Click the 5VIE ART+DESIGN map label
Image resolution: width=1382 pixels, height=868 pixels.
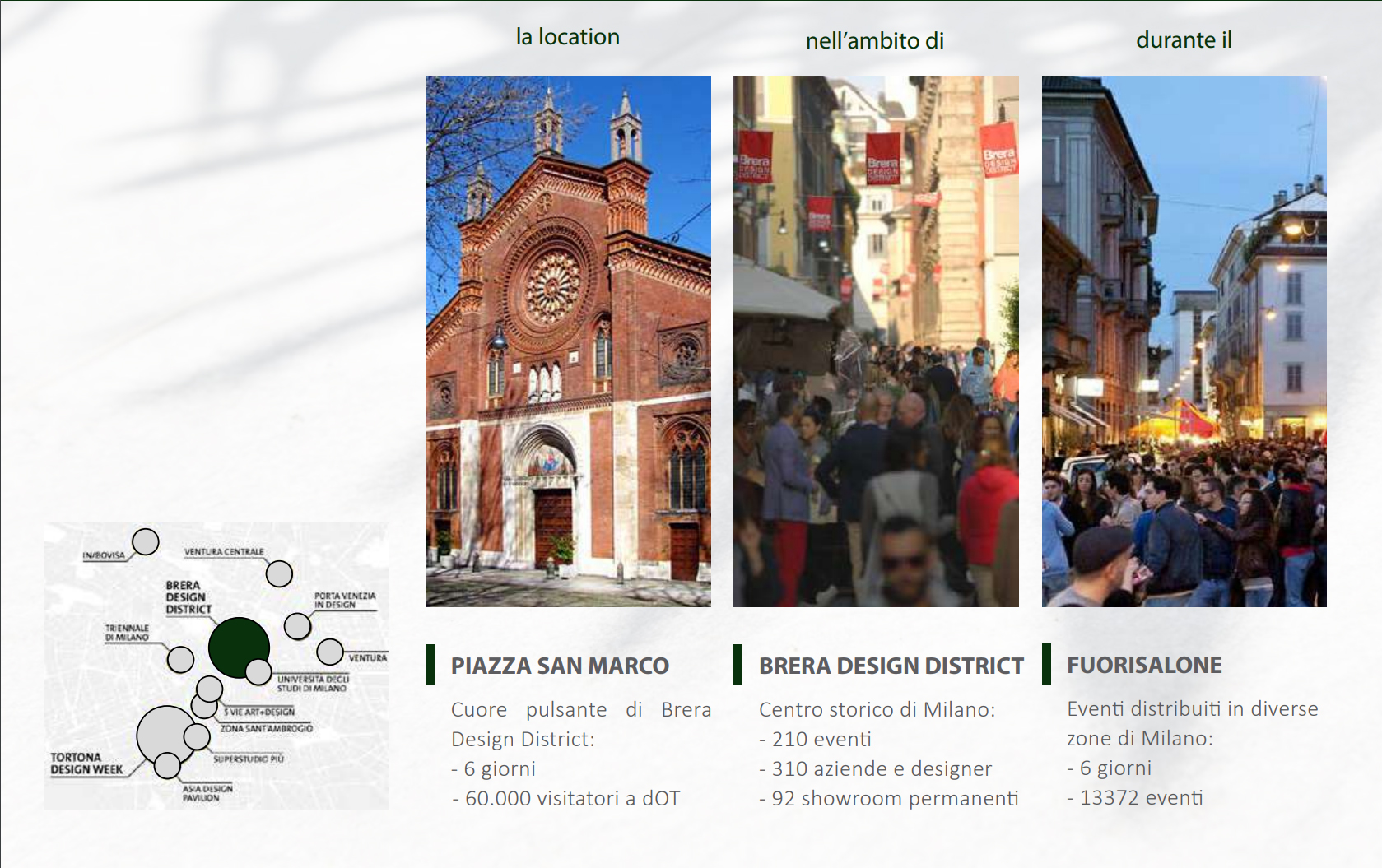coord(259,712)
